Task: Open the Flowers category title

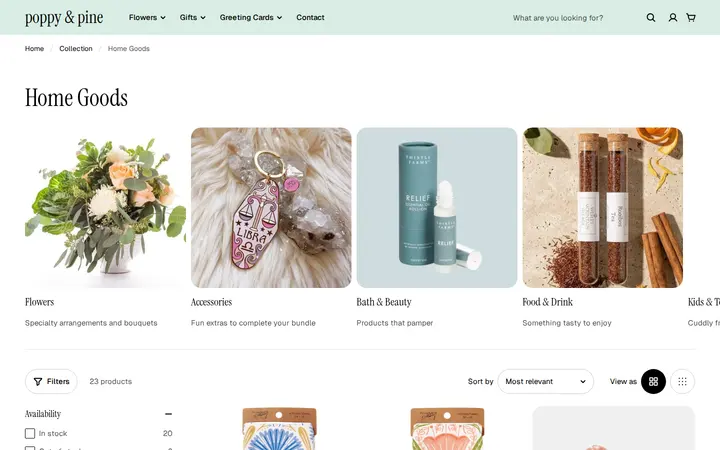Action: click(39, 302)
